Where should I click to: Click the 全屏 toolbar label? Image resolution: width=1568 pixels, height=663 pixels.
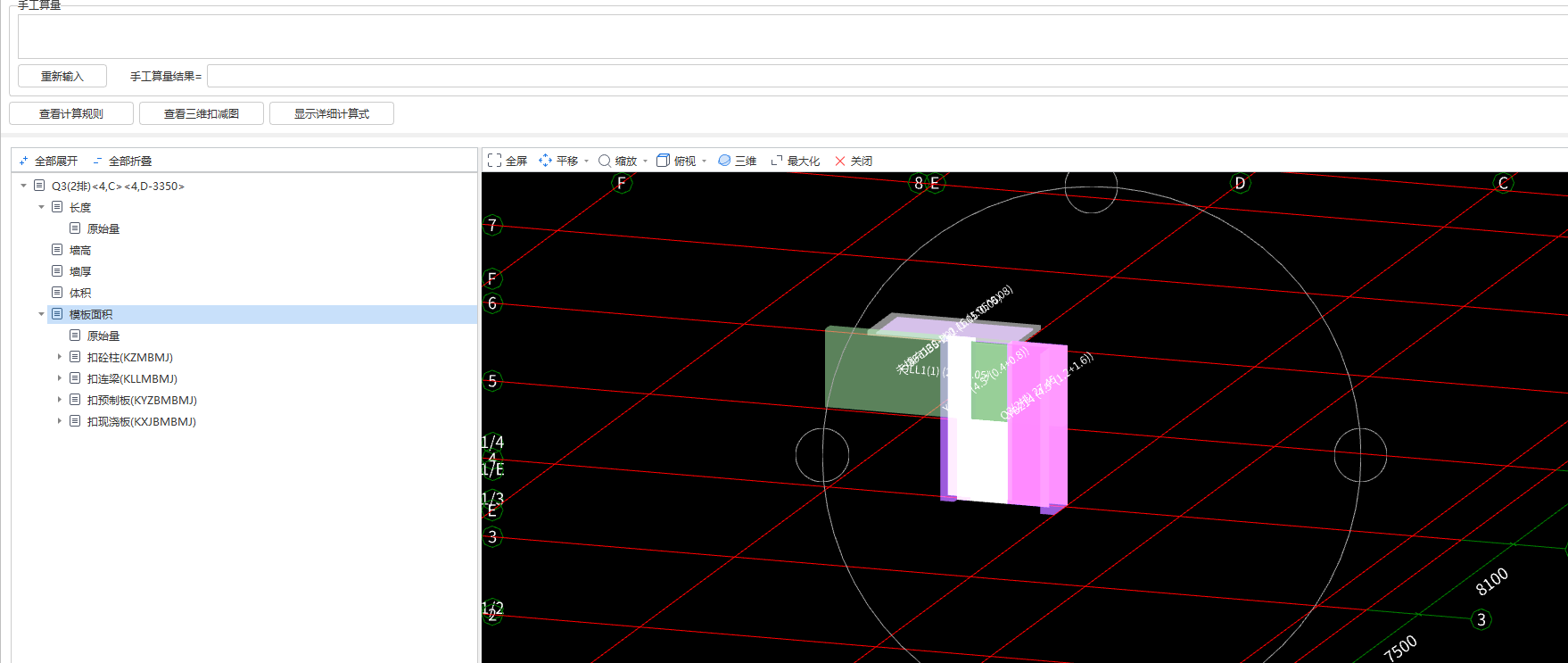[x=516, y=161]
